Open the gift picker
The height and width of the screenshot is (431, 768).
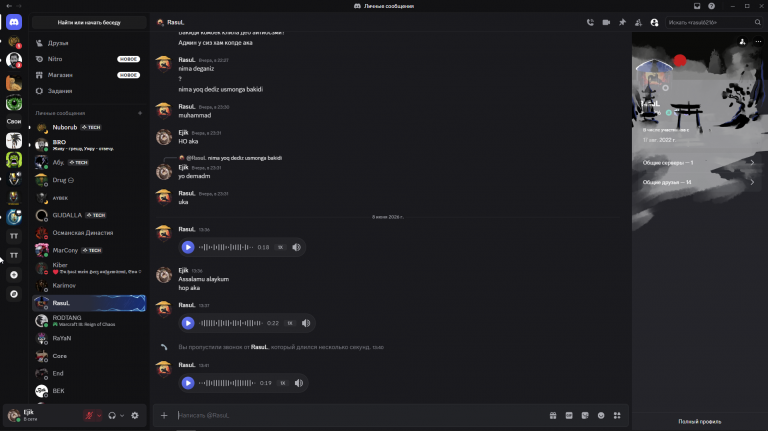[553, 415]
